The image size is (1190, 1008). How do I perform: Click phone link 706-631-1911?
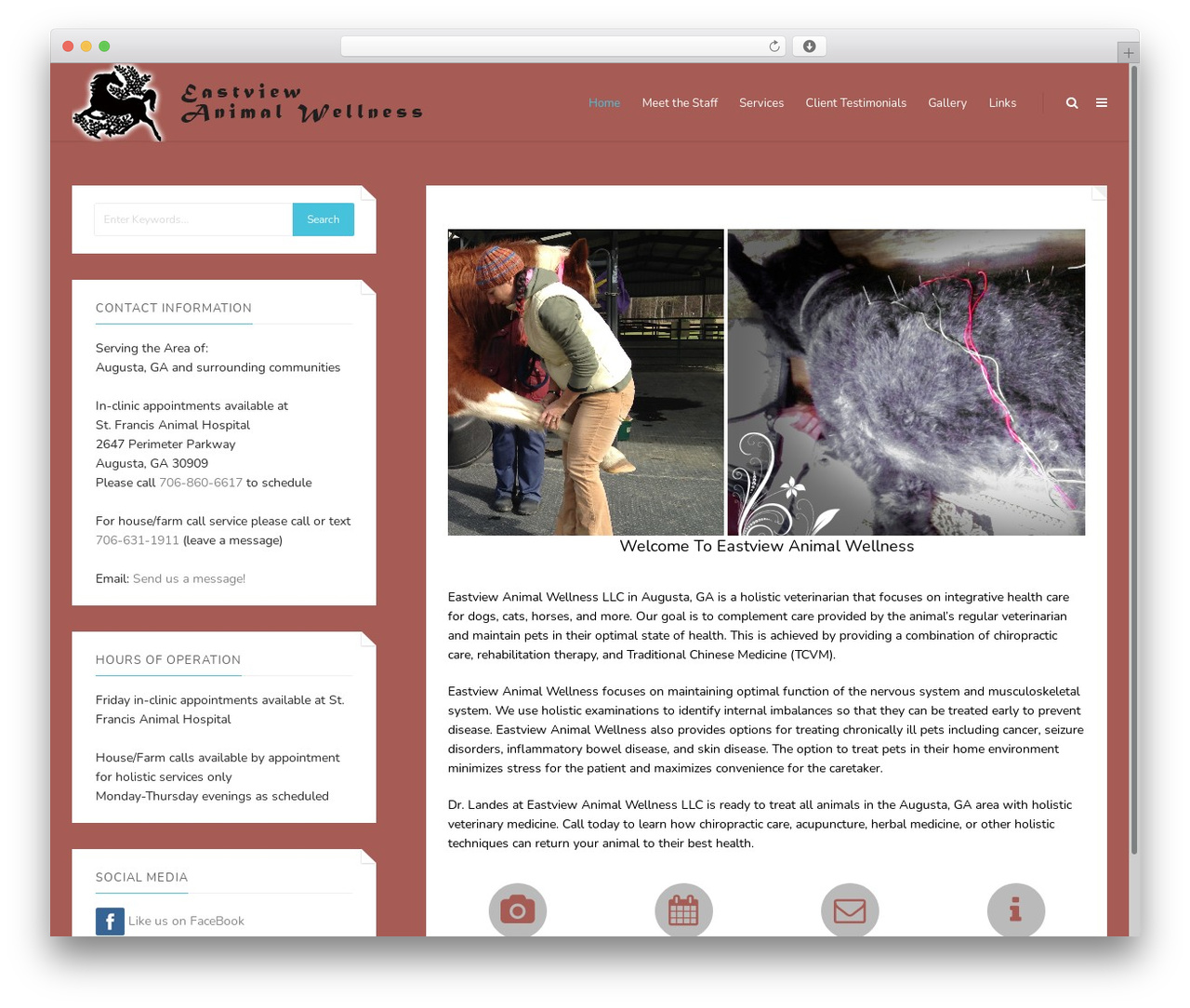click(138, 540)
